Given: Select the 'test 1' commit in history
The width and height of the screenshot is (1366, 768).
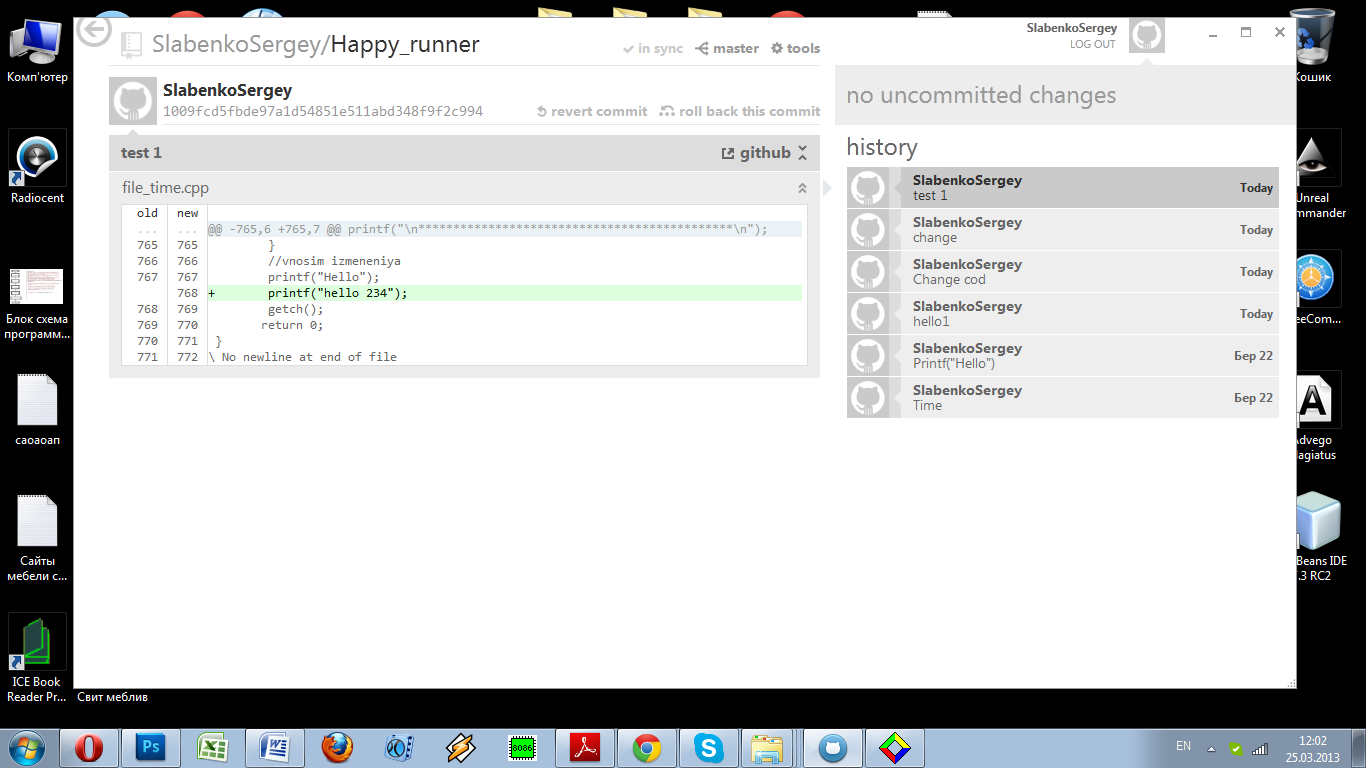Looking at the screenshot, I should tap(1062, 188).
